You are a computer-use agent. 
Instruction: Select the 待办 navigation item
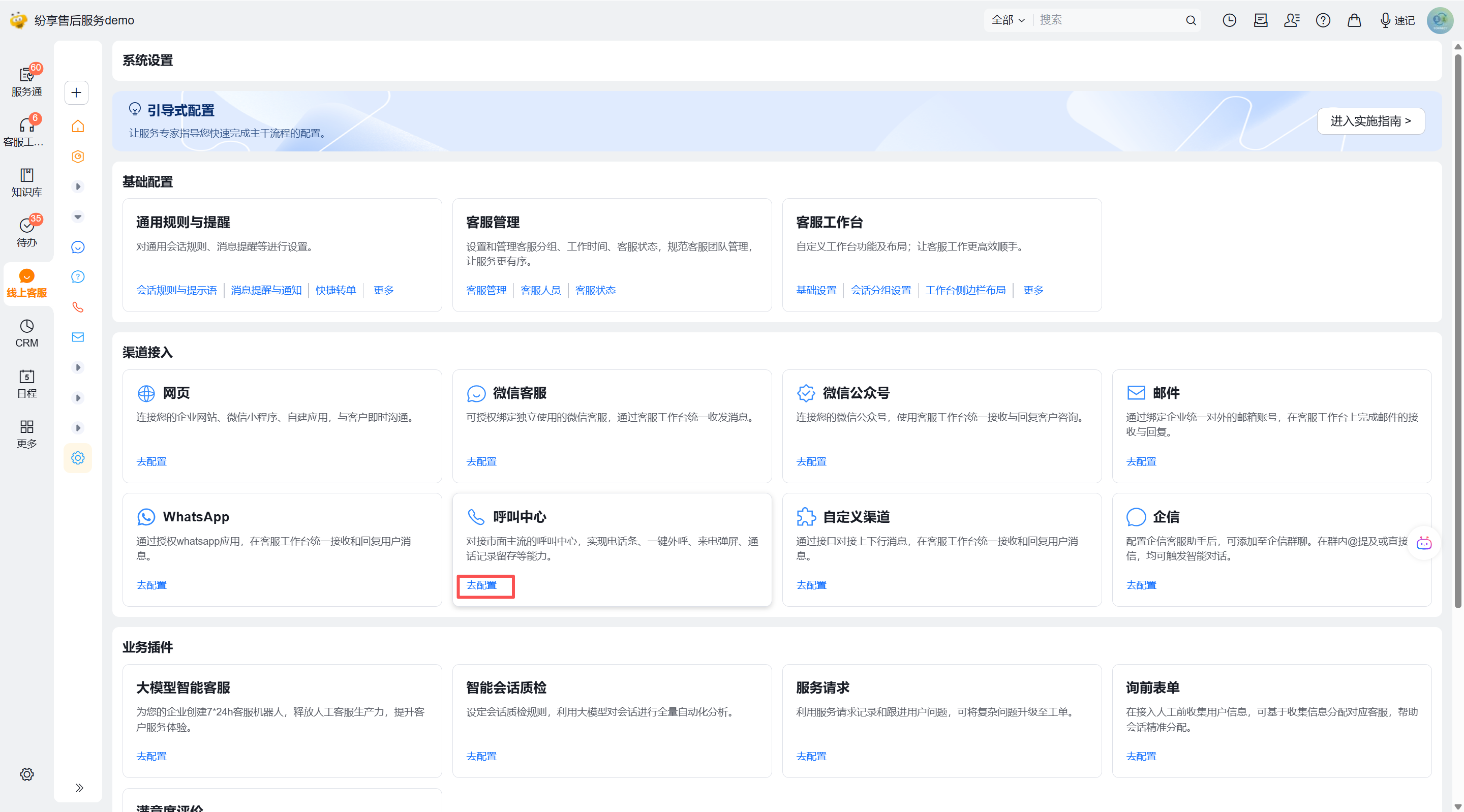coord(27,232)
